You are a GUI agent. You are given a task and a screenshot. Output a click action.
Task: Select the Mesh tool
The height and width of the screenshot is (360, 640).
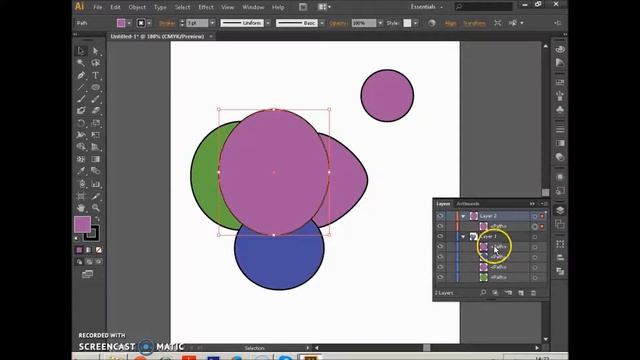[81, 159]
